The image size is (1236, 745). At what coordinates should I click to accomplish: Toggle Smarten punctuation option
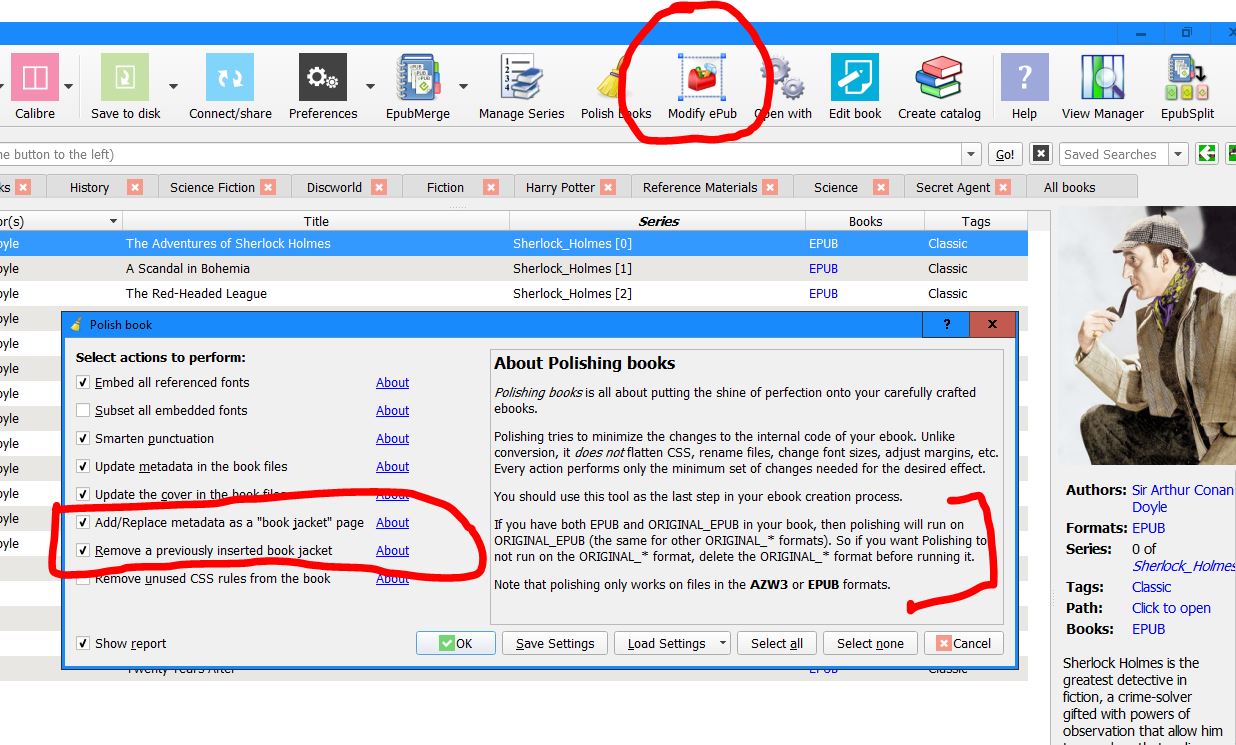point(84,439)
